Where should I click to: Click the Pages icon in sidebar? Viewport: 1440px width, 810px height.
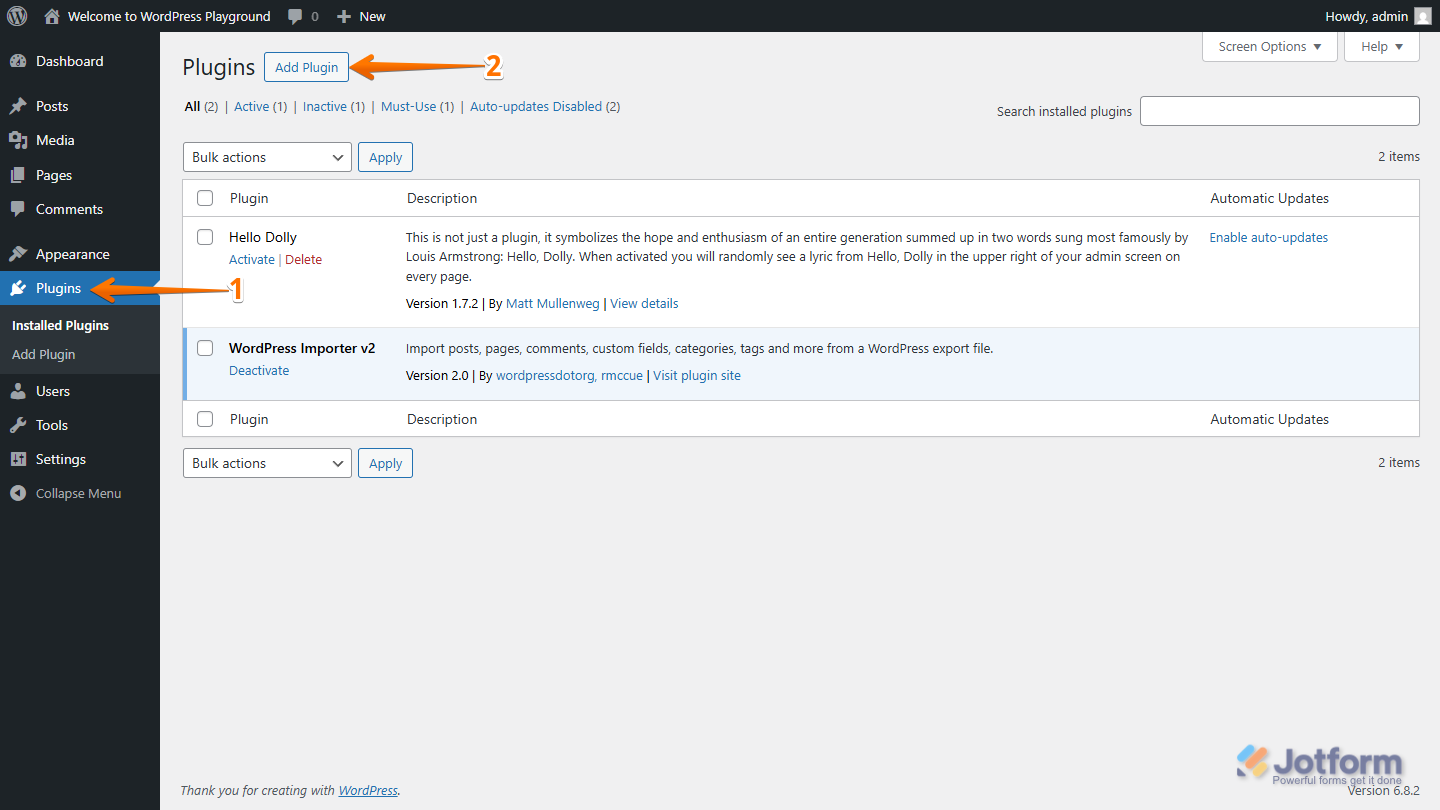(18, 175)
